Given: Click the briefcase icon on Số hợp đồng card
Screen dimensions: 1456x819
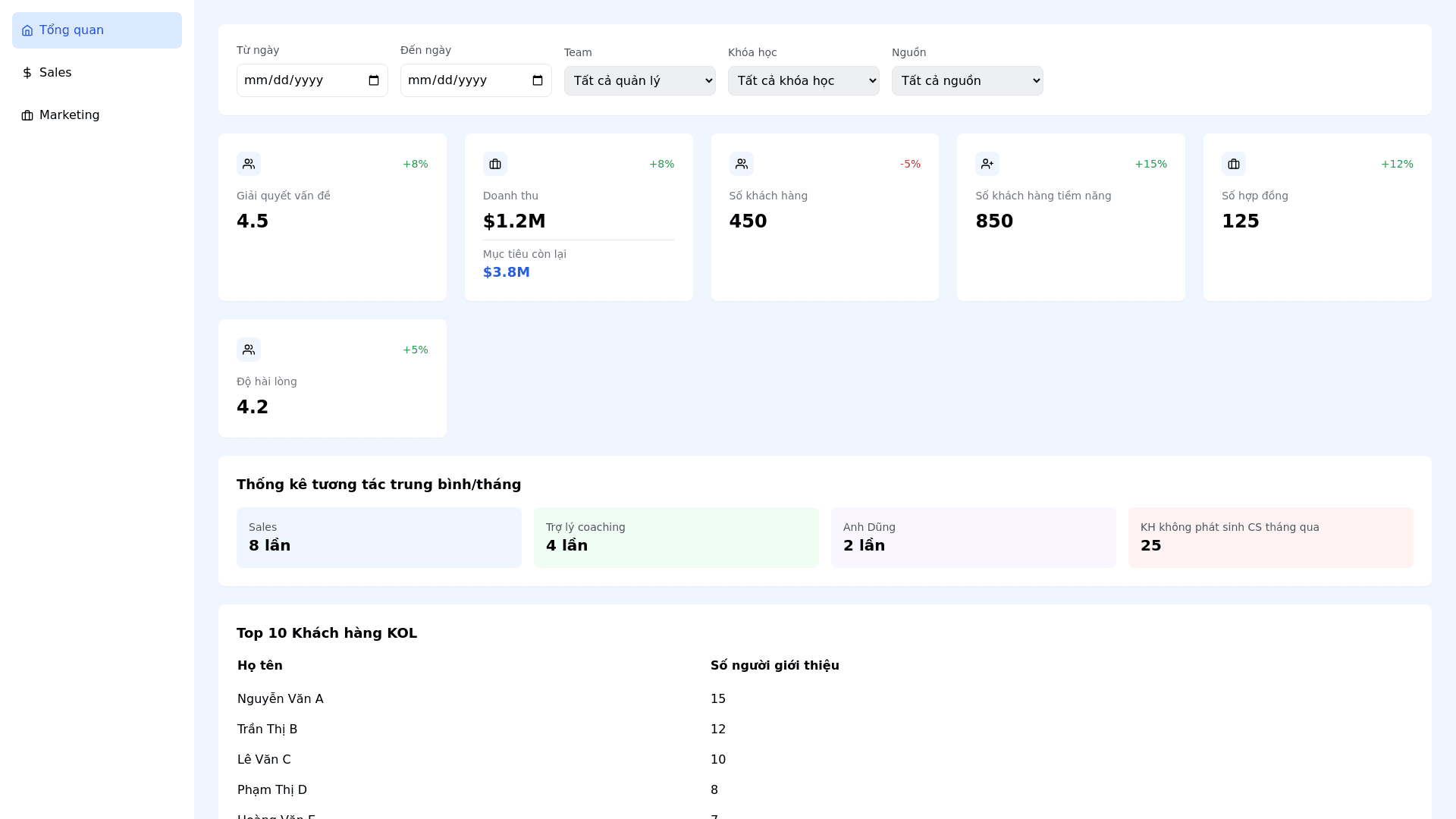Looking at the screenshot, I should (1234, 164).
